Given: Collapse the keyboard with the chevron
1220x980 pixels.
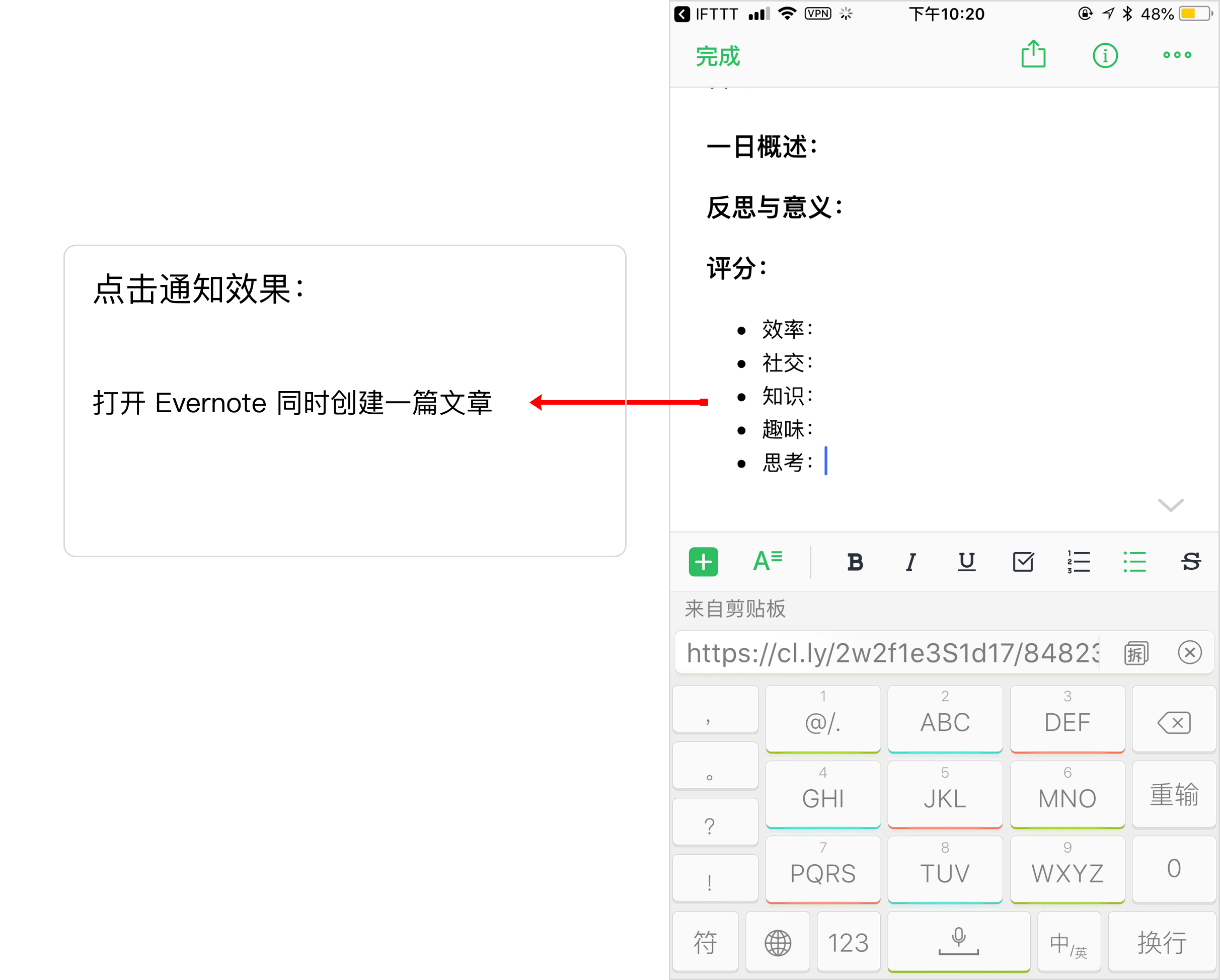Looking at the screenshot, I should pos(1170,504).
